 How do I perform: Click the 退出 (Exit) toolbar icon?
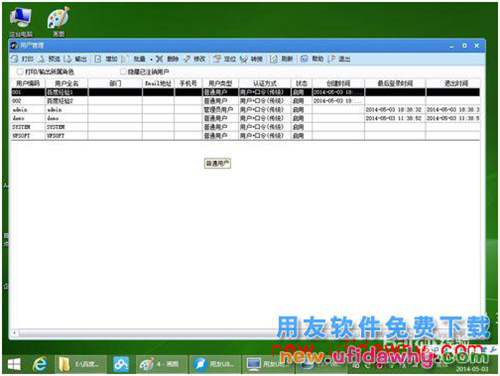point(331,59)
